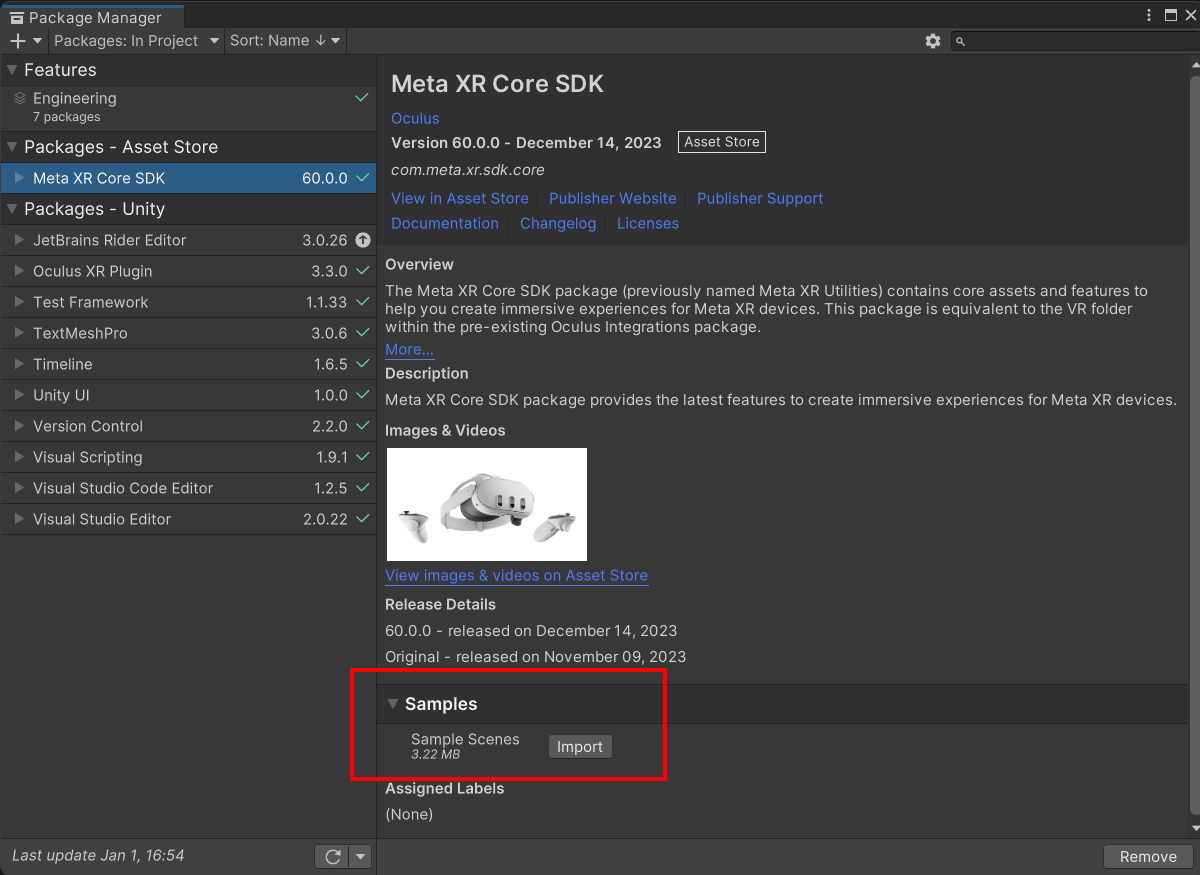Open the refresh options dropdown arrow
The width and height of the screenshot is (1200, 875).
tap(361, 857)
